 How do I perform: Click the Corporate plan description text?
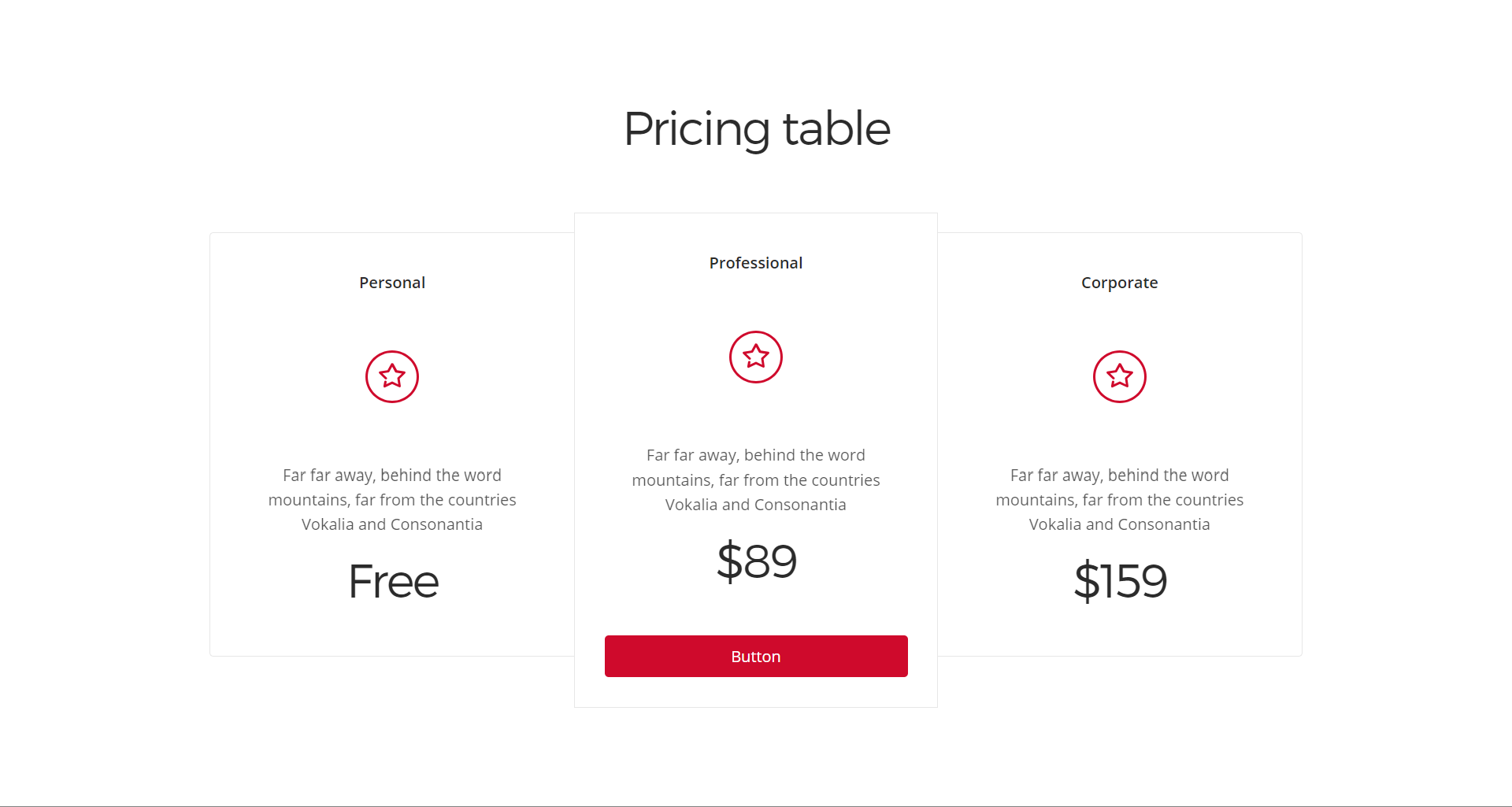tap(1120, 500)
